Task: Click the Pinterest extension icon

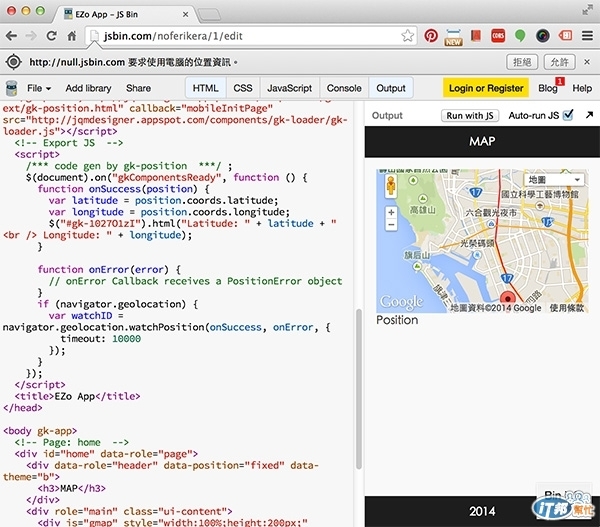Action: click(431, 36)
